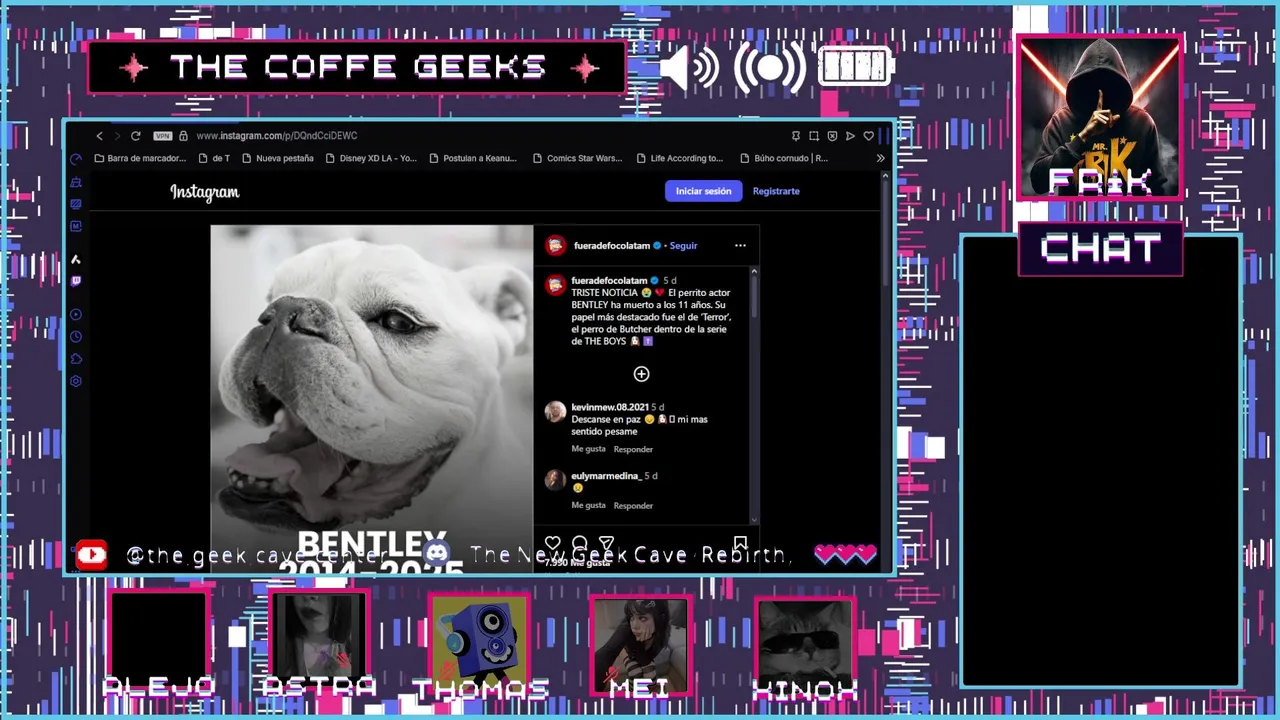Open the 'Búho cornudo' bookmark
The height and width of the screenshot is (720, 1280).
784,158
